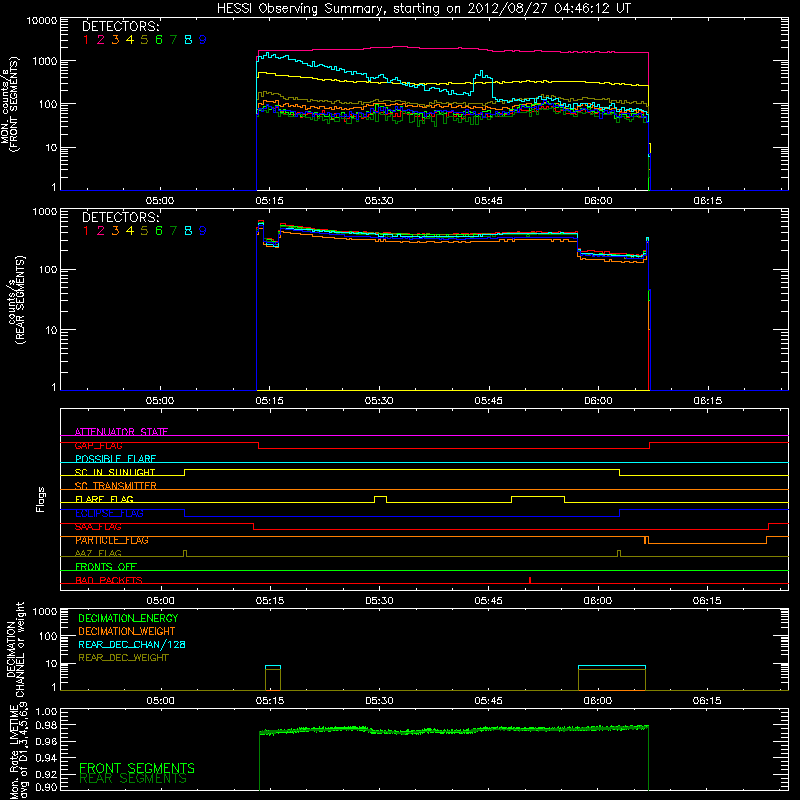Viewport: 800px width, 800px height.
Task: Click the 10000 tick on front segments axis
Action: 41,21
